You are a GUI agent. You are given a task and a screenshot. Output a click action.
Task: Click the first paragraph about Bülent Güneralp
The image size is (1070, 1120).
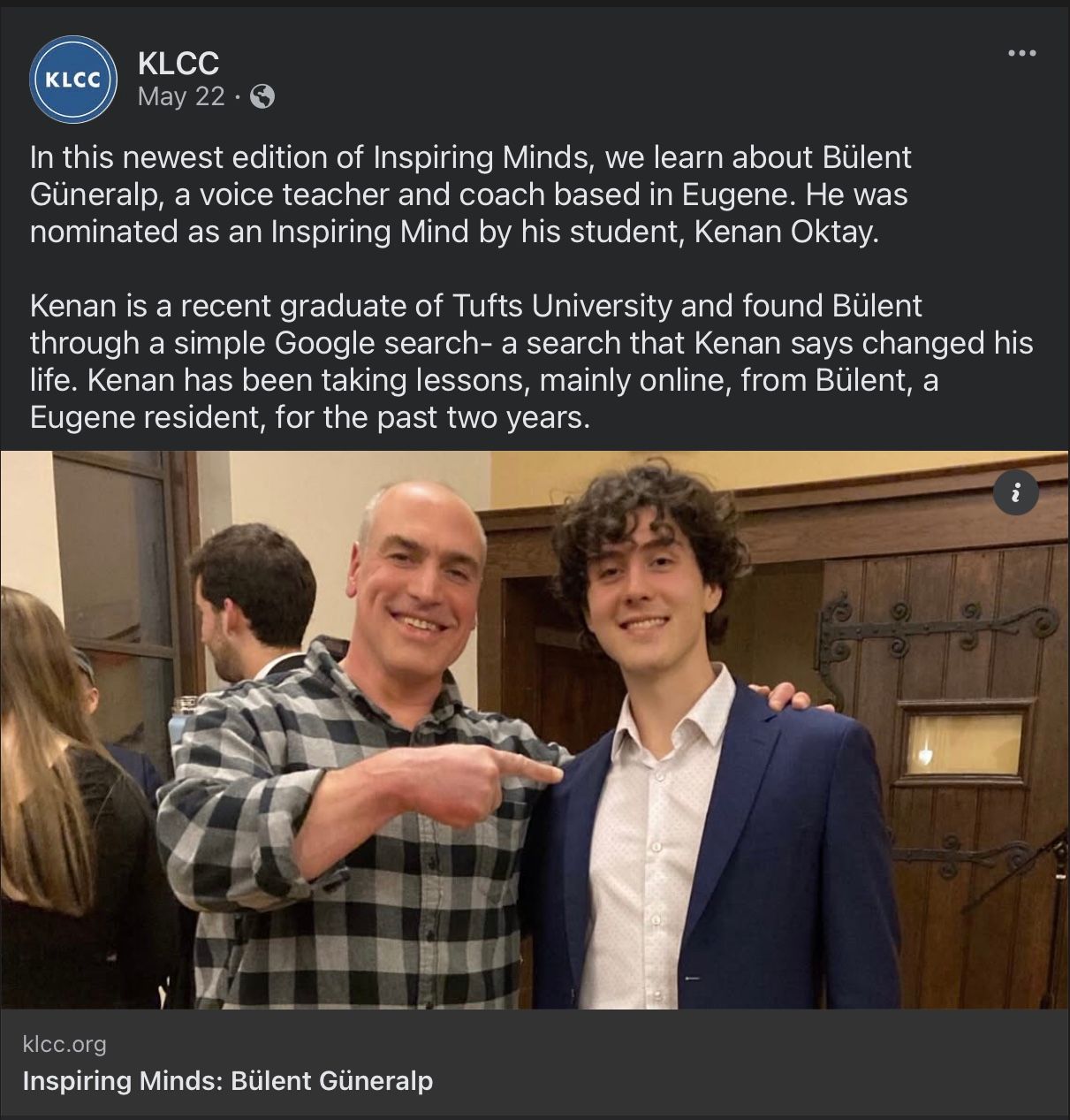click(469, 194)
